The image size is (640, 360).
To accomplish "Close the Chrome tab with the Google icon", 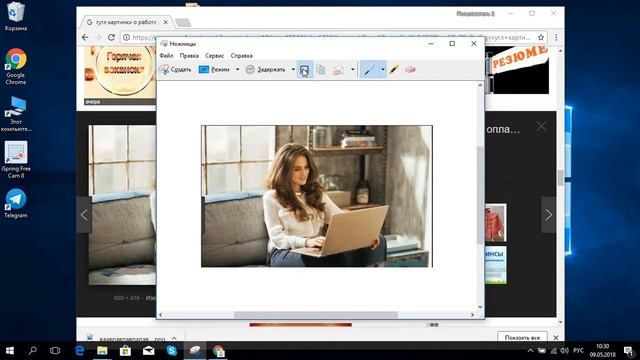I will point(165,22).
